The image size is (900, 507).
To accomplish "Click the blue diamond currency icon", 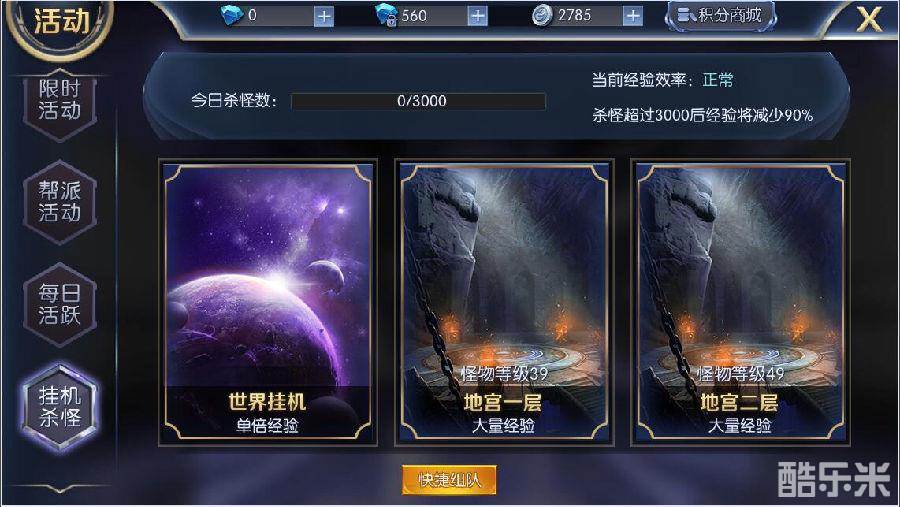I will (x=232, y=16).
